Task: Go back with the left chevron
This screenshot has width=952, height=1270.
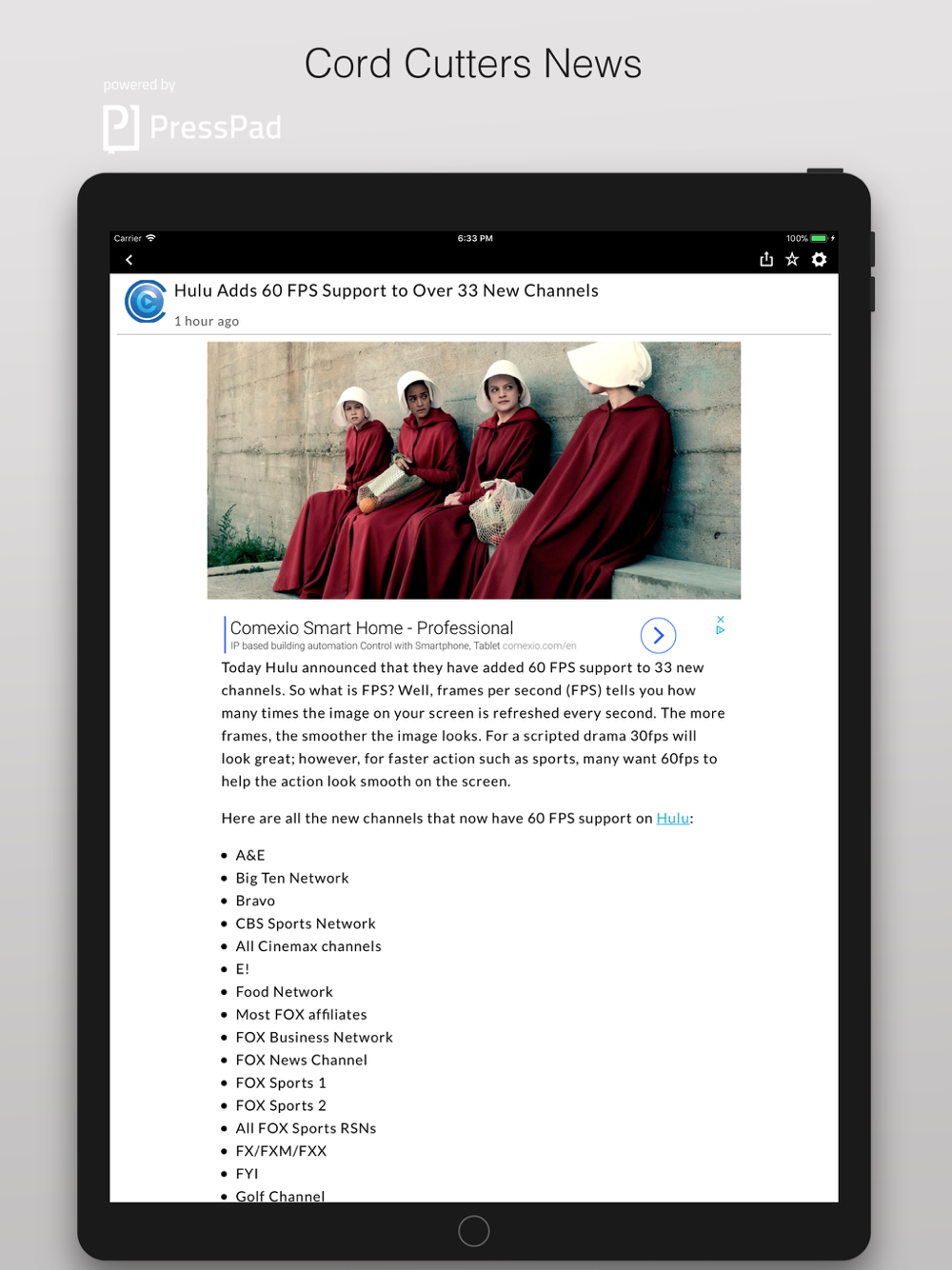Action: click(129, 260)
